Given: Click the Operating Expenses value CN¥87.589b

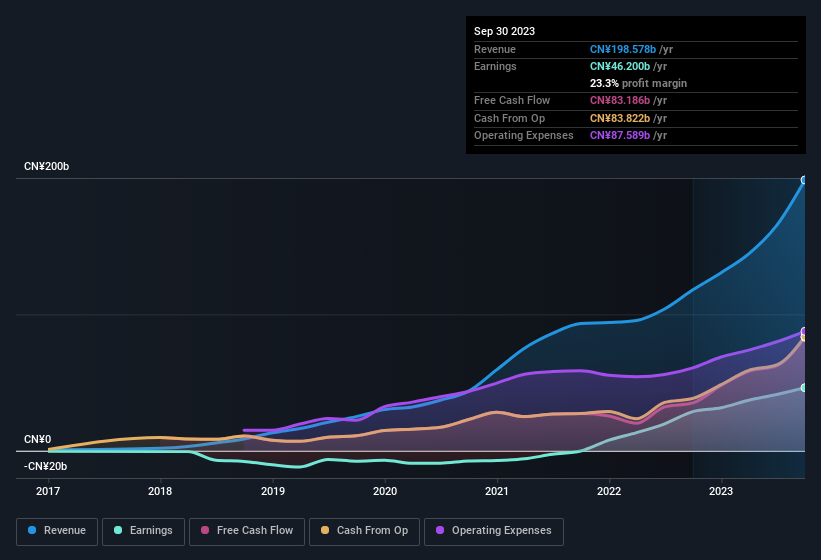Looking at the screenshot, I should [x=620, y=136].
